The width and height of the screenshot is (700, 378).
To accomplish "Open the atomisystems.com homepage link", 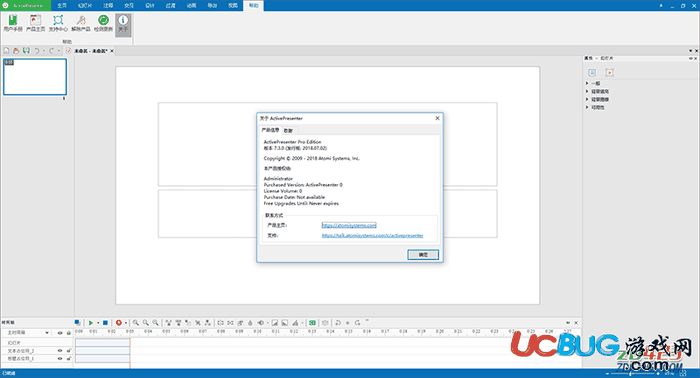I will point(349,225).
